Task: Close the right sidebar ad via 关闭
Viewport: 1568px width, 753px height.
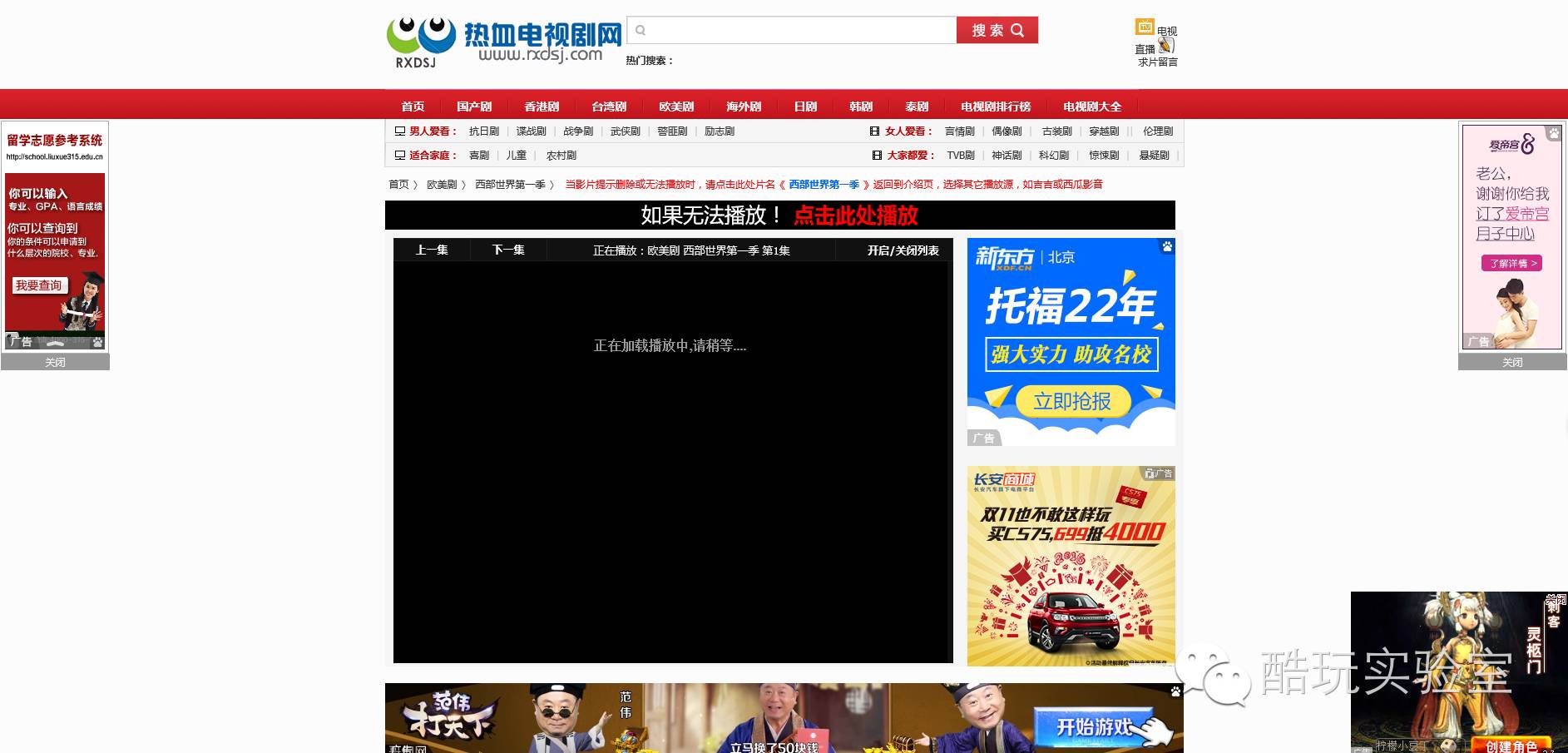Action: click(1511, 362)
